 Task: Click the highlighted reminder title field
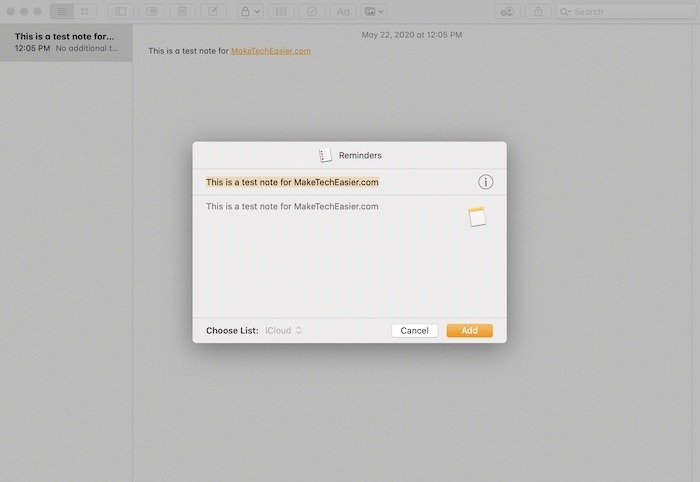coord(292,182)
